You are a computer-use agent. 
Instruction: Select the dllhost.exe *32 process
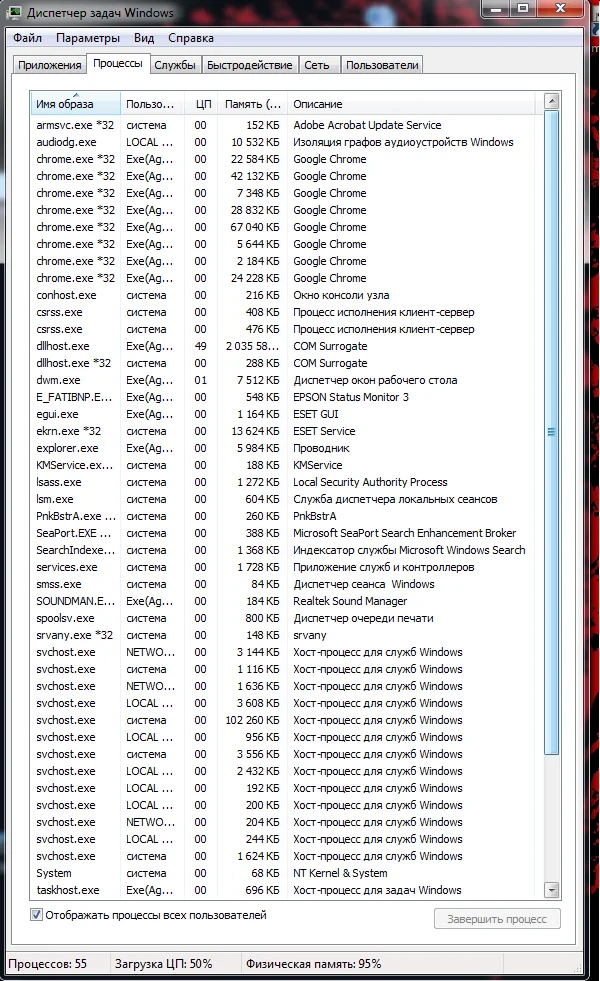point(285,363)
